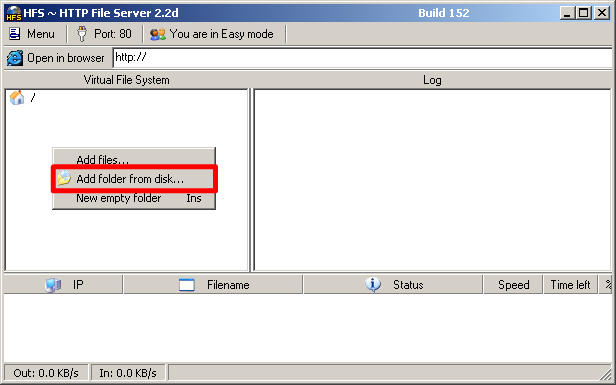
Task: Click the Status column header
Action: [393, 285]
